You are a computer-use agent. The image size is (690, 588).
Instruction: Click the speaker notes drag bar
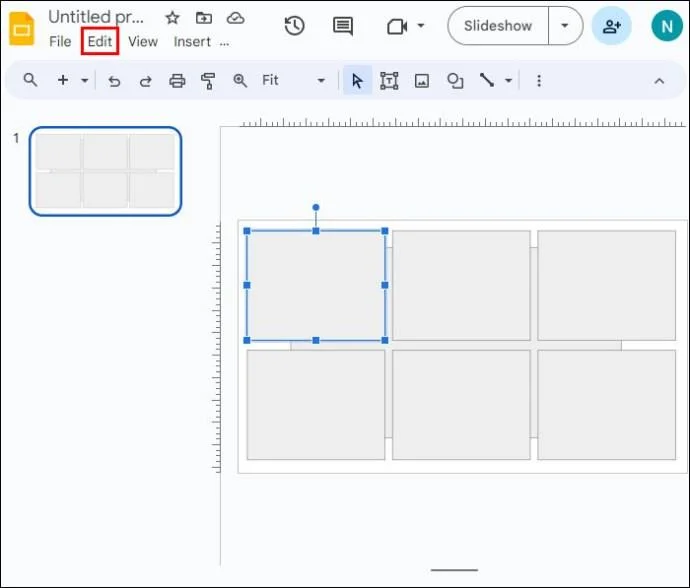coord(454,570)
